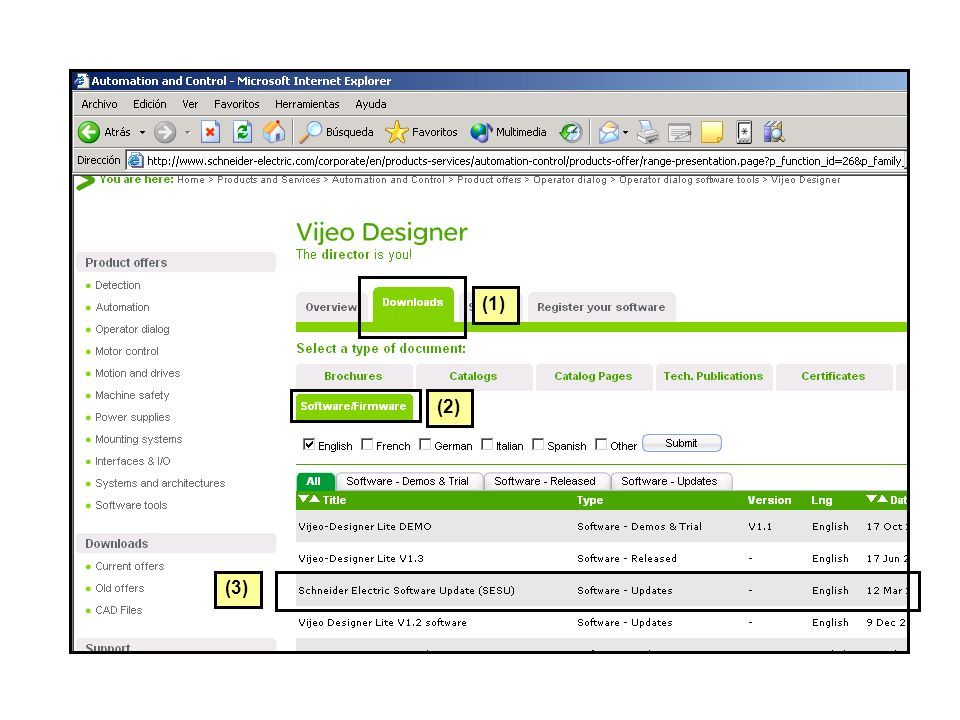Select Tech. Publications document type
Image resolution: width=960 pixels, height=720 pixels.
point(713,377)
